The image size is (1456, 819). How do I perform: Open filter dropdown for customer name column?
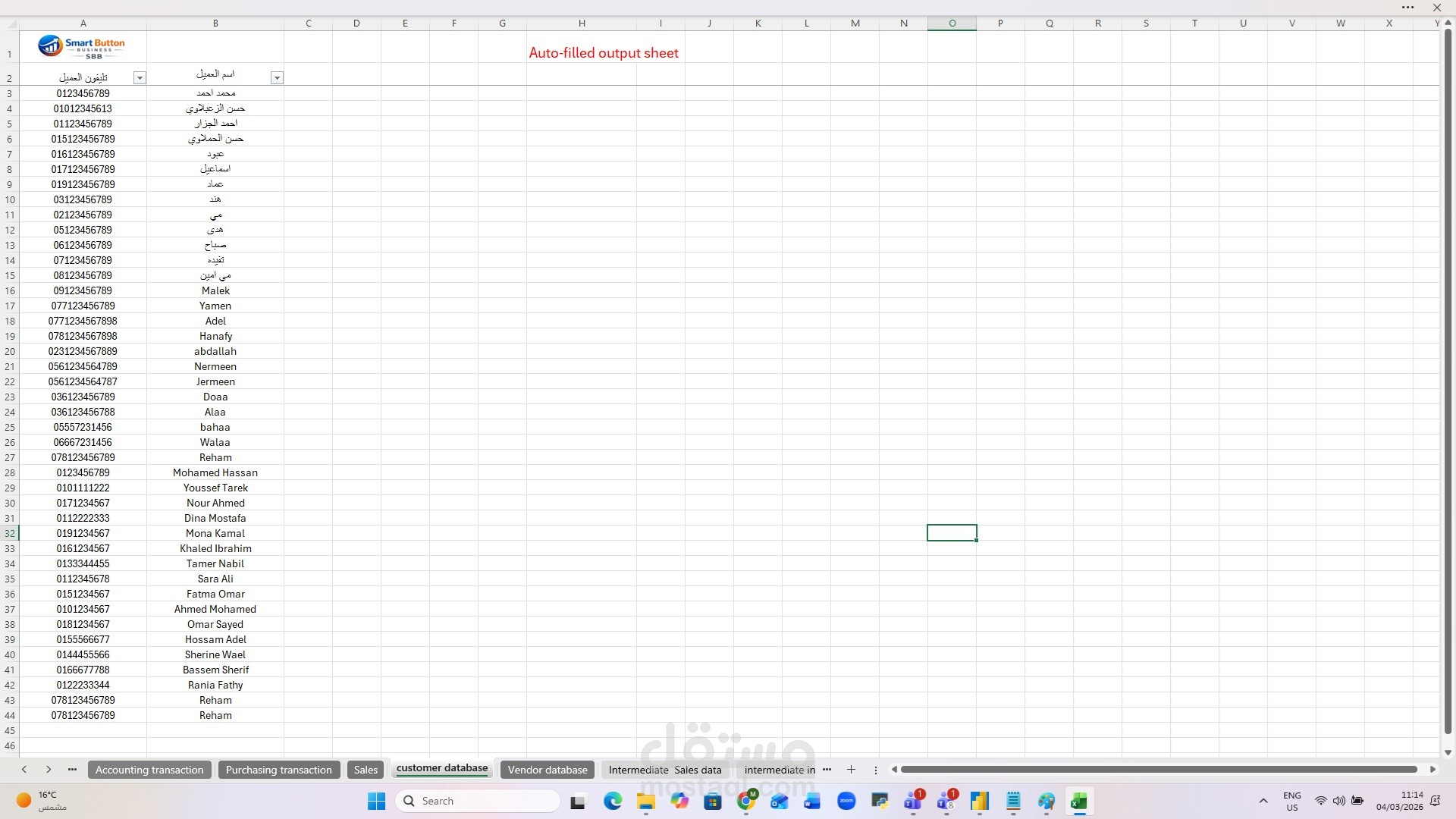click(x=277, y=78)
